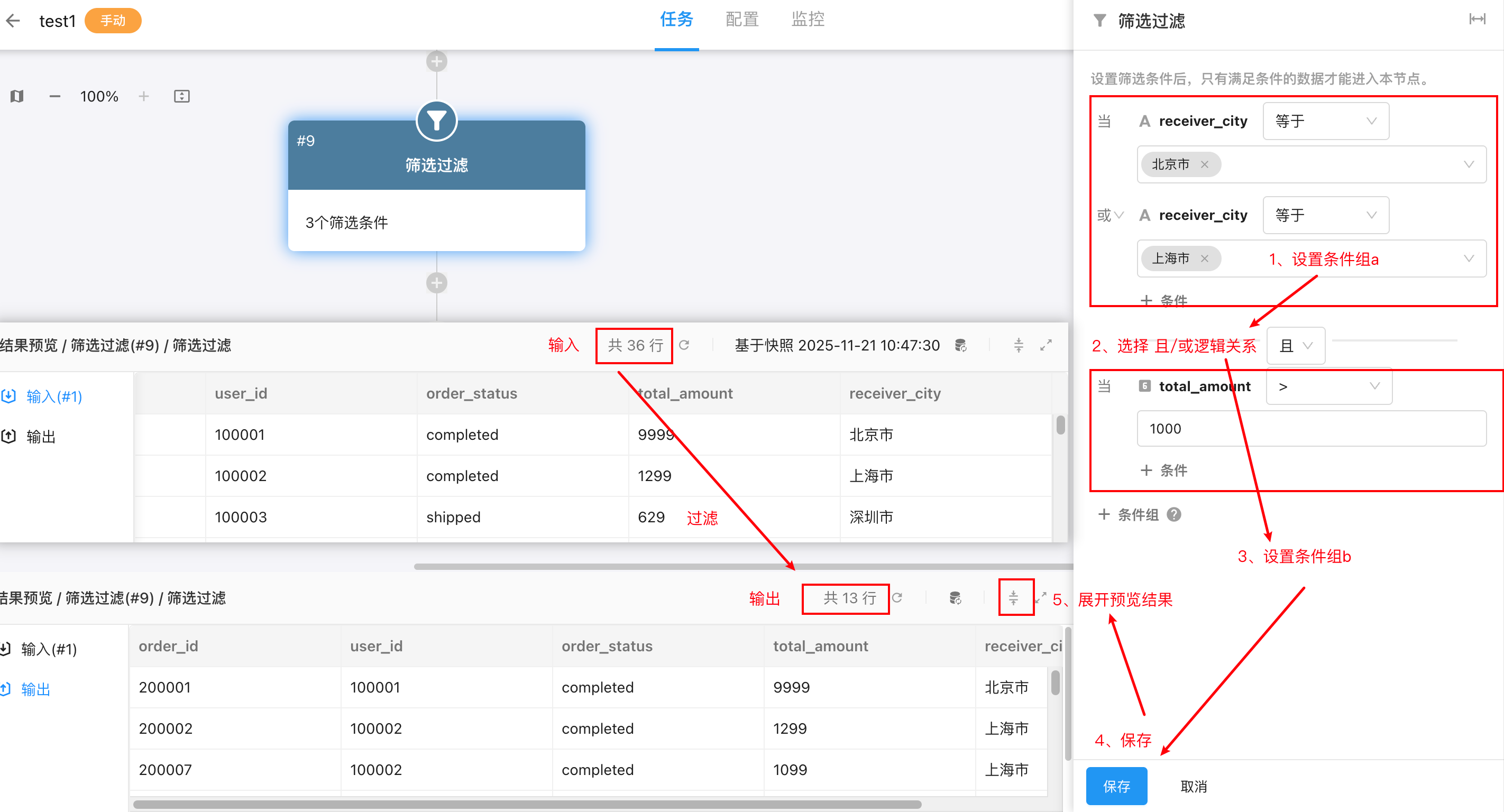Open the 或 condition connector dropdown

pyautogui.click(x=1110, y=215)
